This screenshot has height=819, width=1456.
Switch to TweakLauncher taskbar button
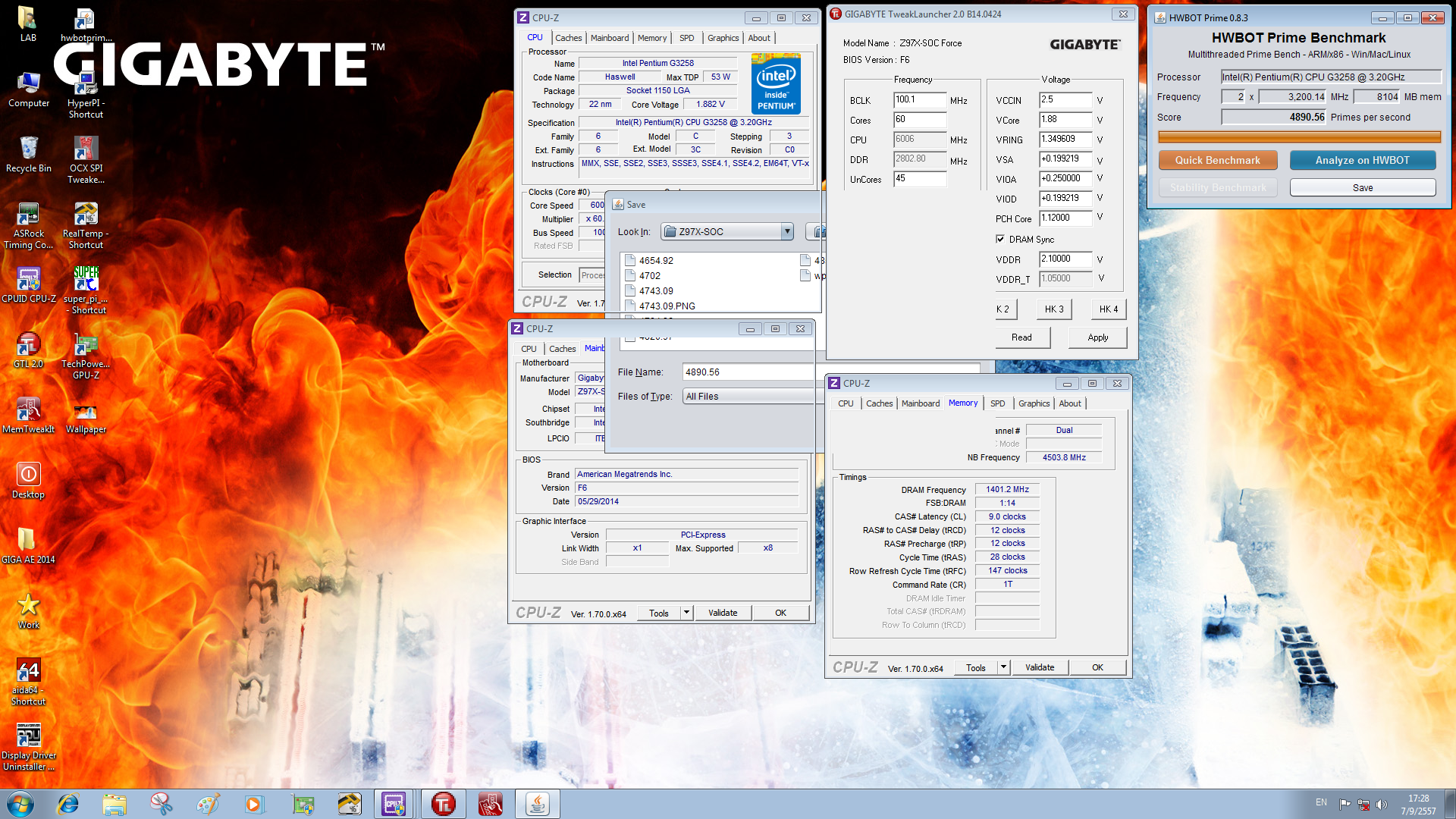pos(444,804)
